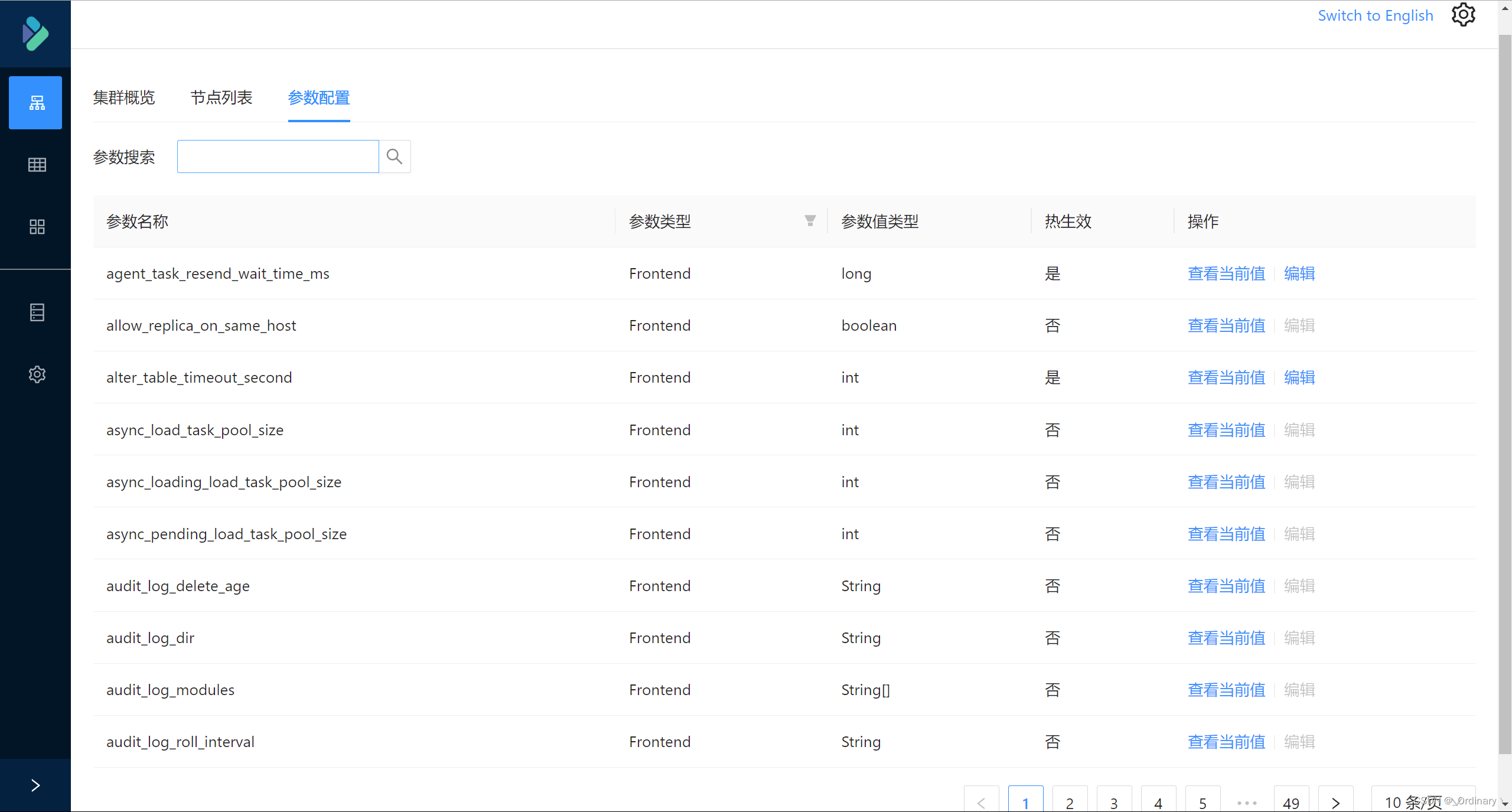Click 查看当前值 for agent_task_resend_wait_time_ms
This screenshot has width=1512, height=812.
point(1225,273)
